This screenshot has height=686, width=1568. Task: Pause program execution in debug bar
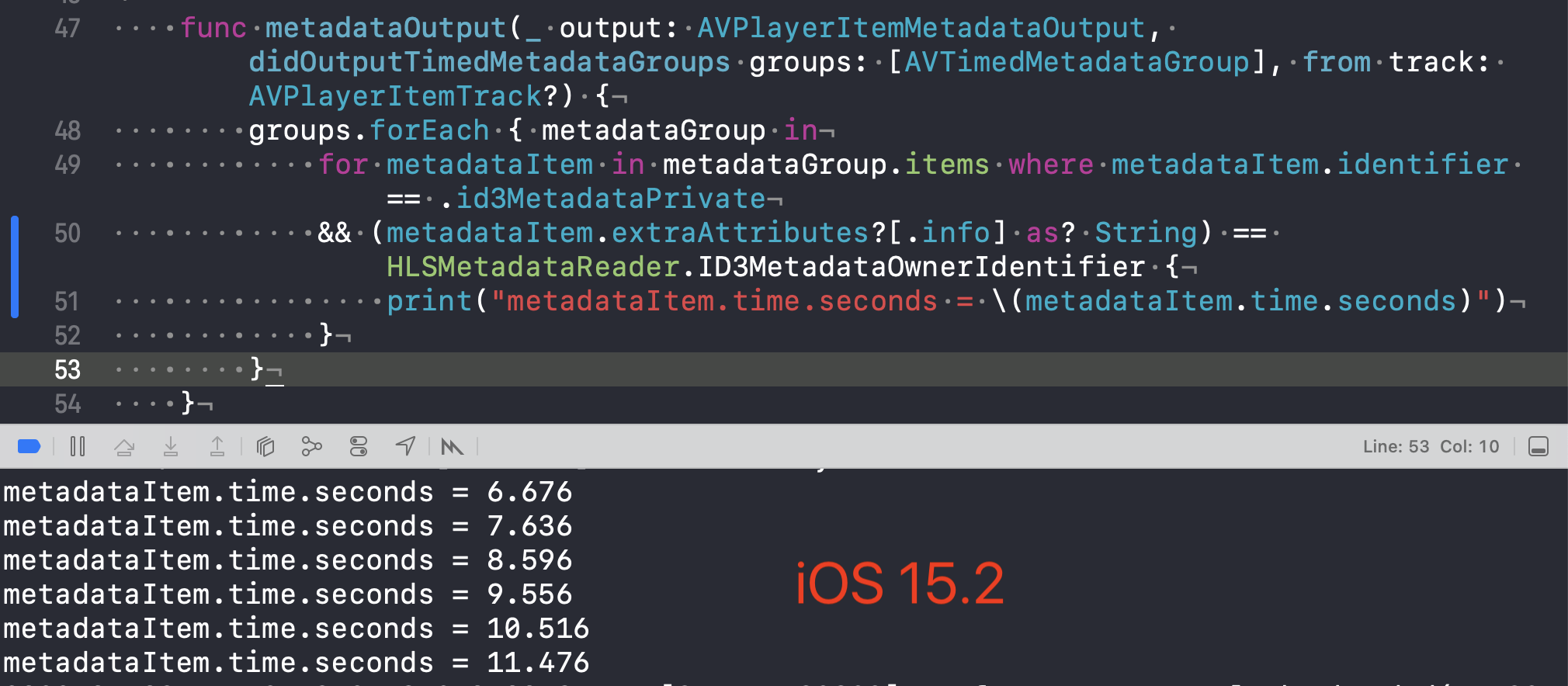click(x=78, y=446)
